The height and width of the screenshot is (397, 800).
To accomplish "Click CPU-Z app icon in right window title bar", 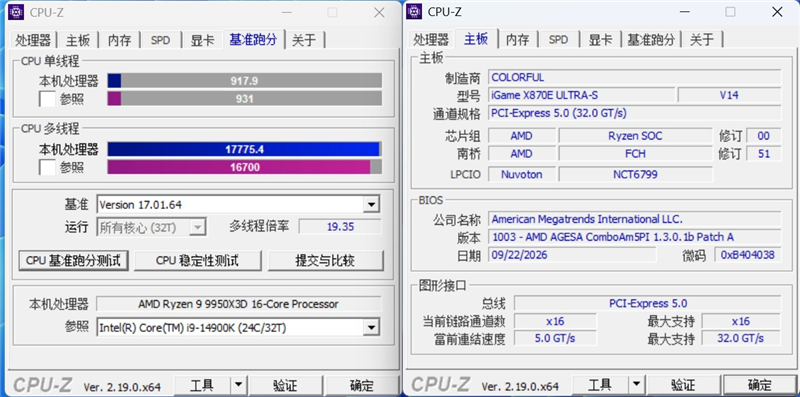I will [x=414, y=12].
